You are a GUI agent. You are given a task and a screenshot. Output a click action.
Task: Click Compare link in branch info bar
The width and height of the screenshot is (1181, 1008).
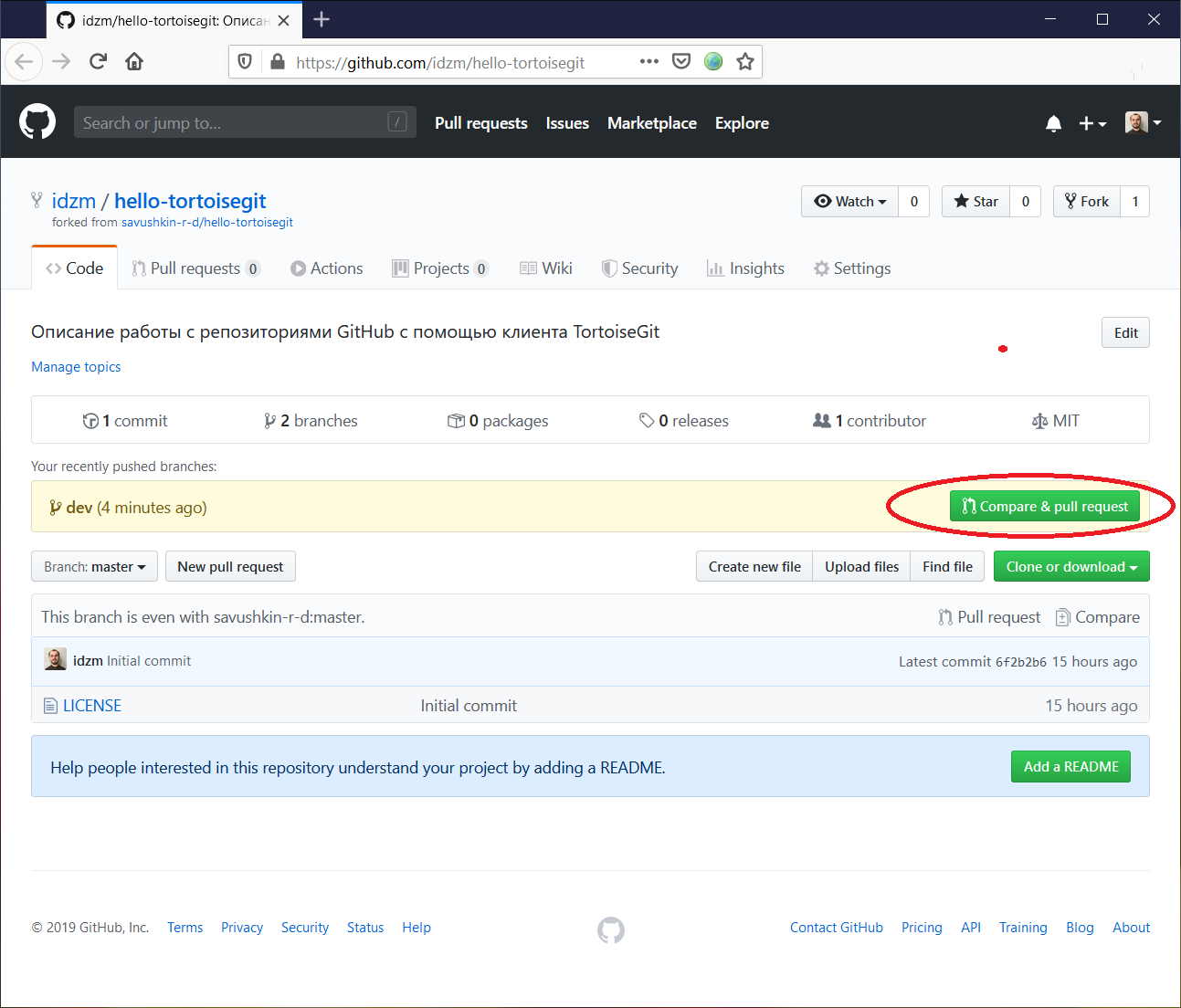pyautogui.click(x=1097, y=617)
